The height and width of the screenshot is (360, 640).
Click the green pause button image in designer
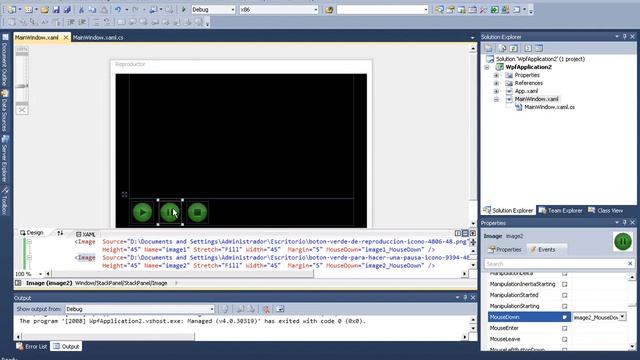170,212
